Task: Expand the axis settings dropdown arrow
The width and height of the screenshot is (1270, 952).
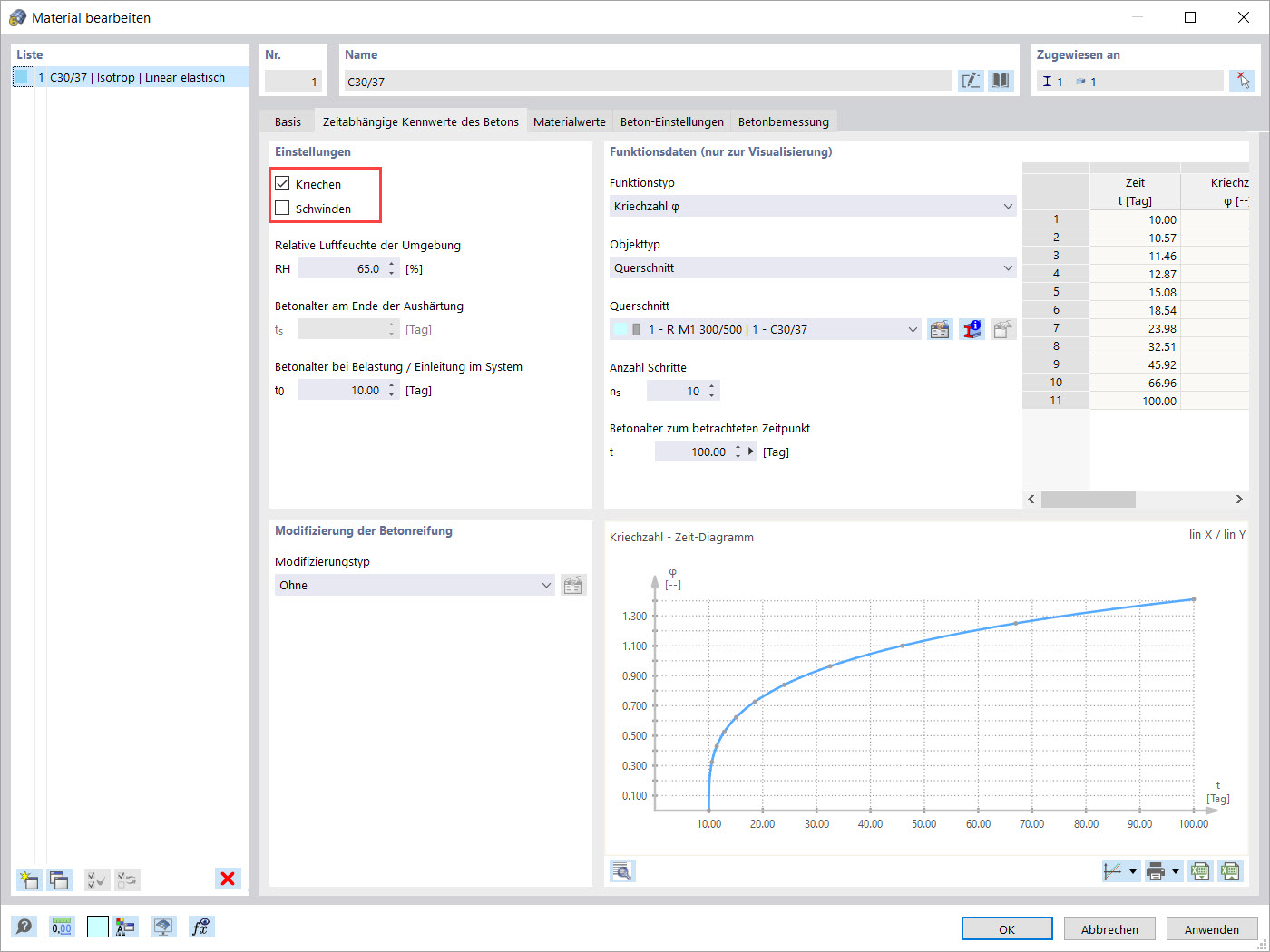Action: pos(1133,872)
